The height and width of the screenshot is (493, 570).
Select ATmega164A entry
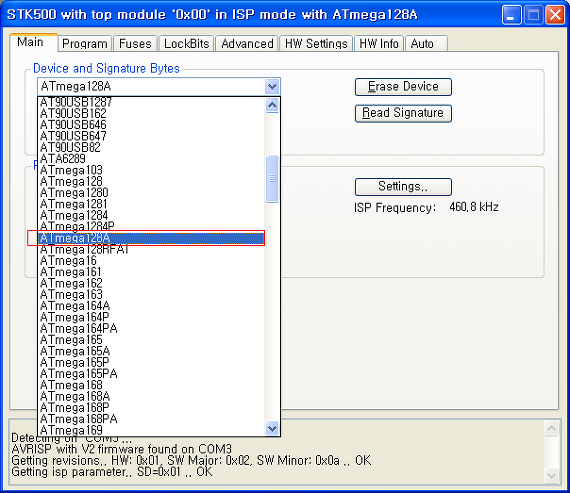[151, 306]
